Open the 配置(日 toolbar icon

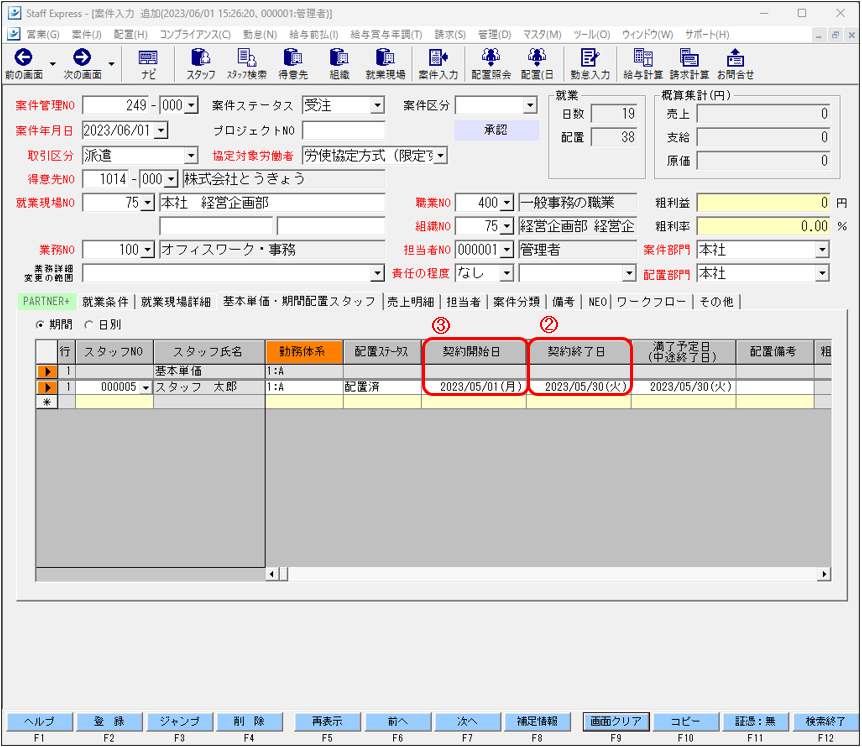click(537, 64)
